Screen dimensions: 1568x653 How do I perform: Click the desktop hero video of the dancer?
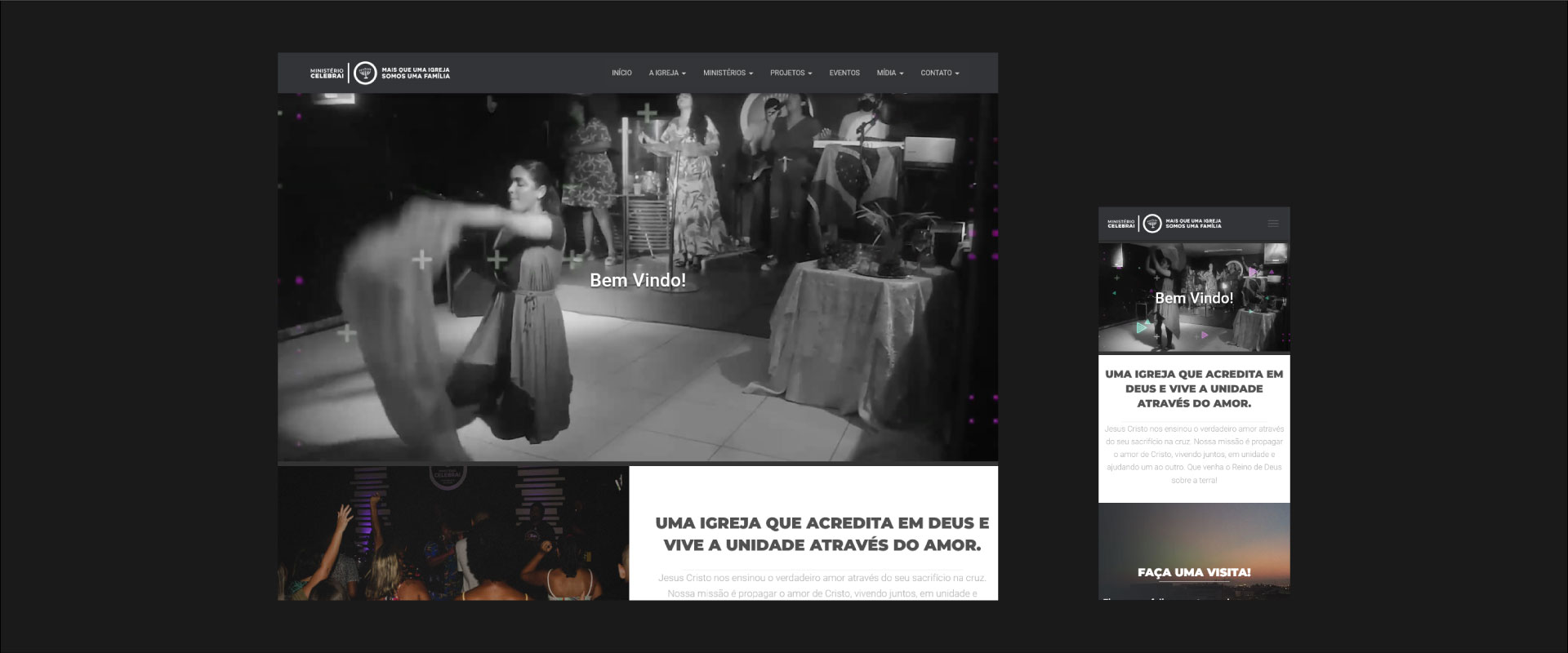pos(638,278)
